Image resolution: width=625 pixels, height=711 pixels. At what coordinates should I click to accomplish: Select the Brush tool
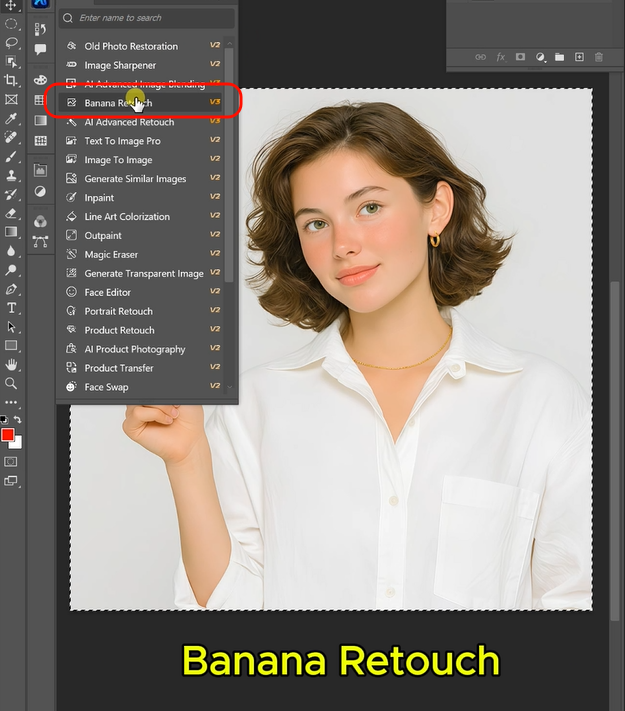coord(10,156)
